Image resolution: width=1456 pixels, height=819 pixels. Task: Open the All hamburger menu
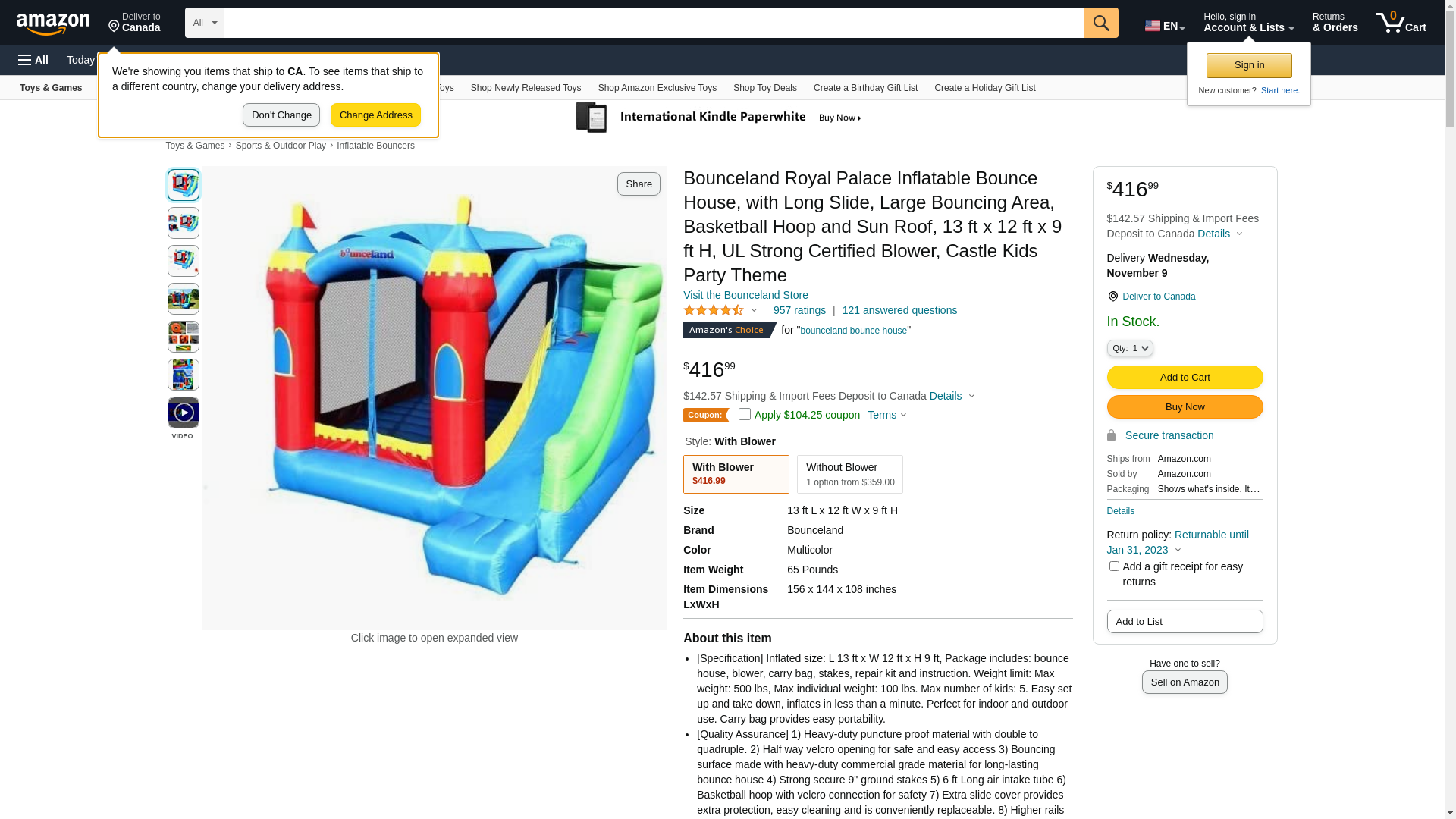33,60
